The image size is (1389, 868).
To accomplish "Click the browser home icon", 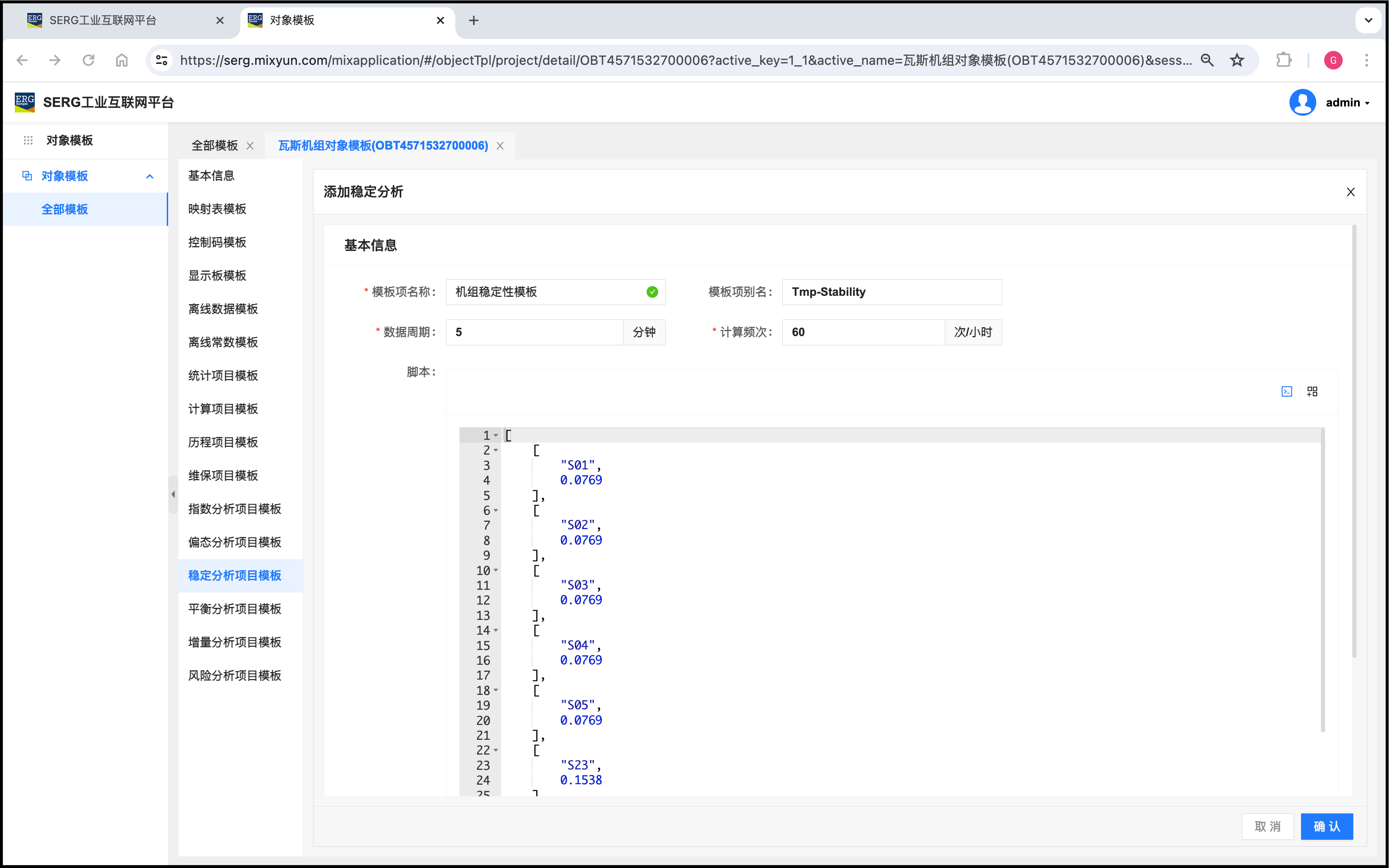I will tap(122, 60).
